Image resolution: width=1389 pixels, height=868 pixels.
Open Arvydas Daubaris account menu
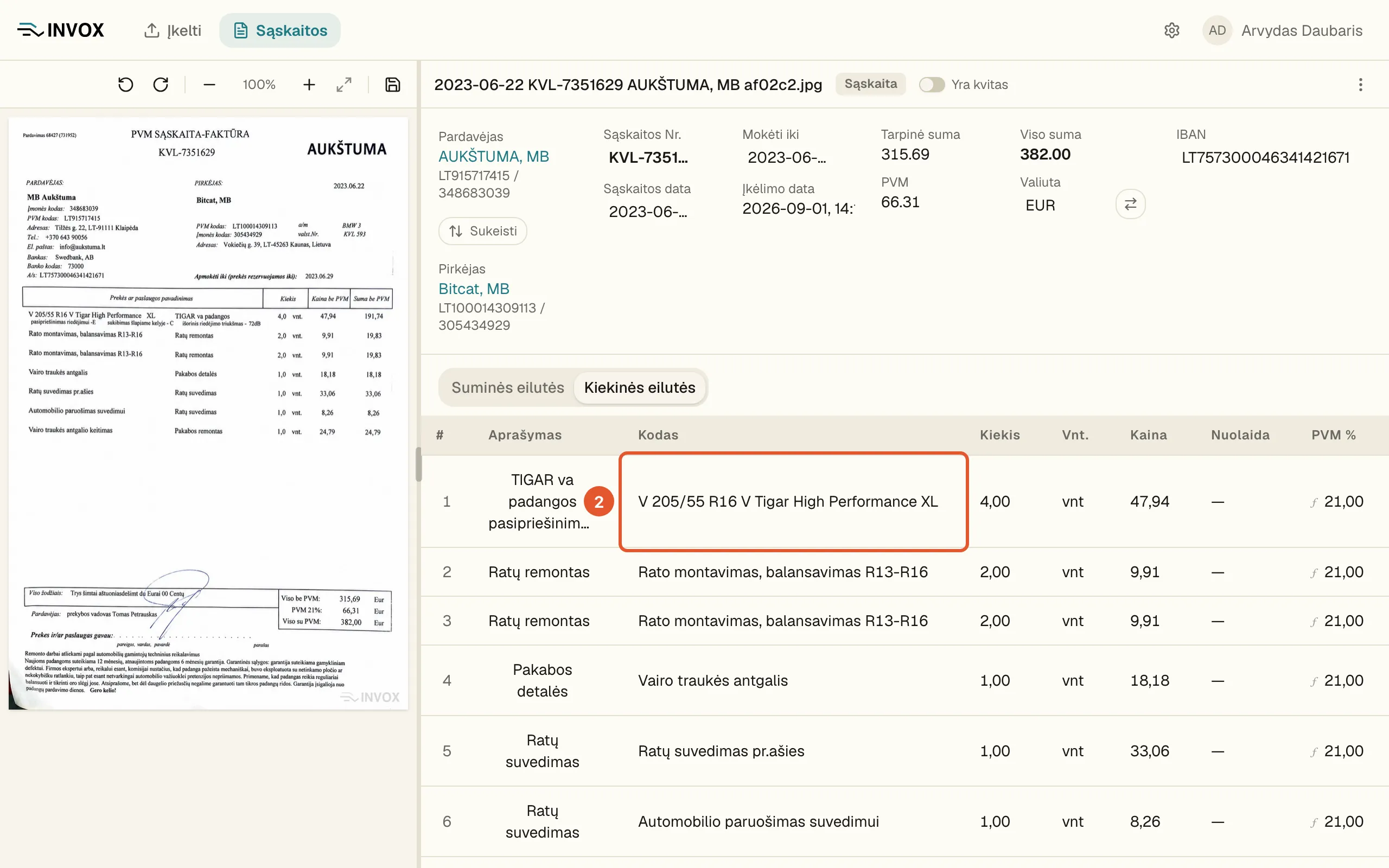click(1302, 30)
